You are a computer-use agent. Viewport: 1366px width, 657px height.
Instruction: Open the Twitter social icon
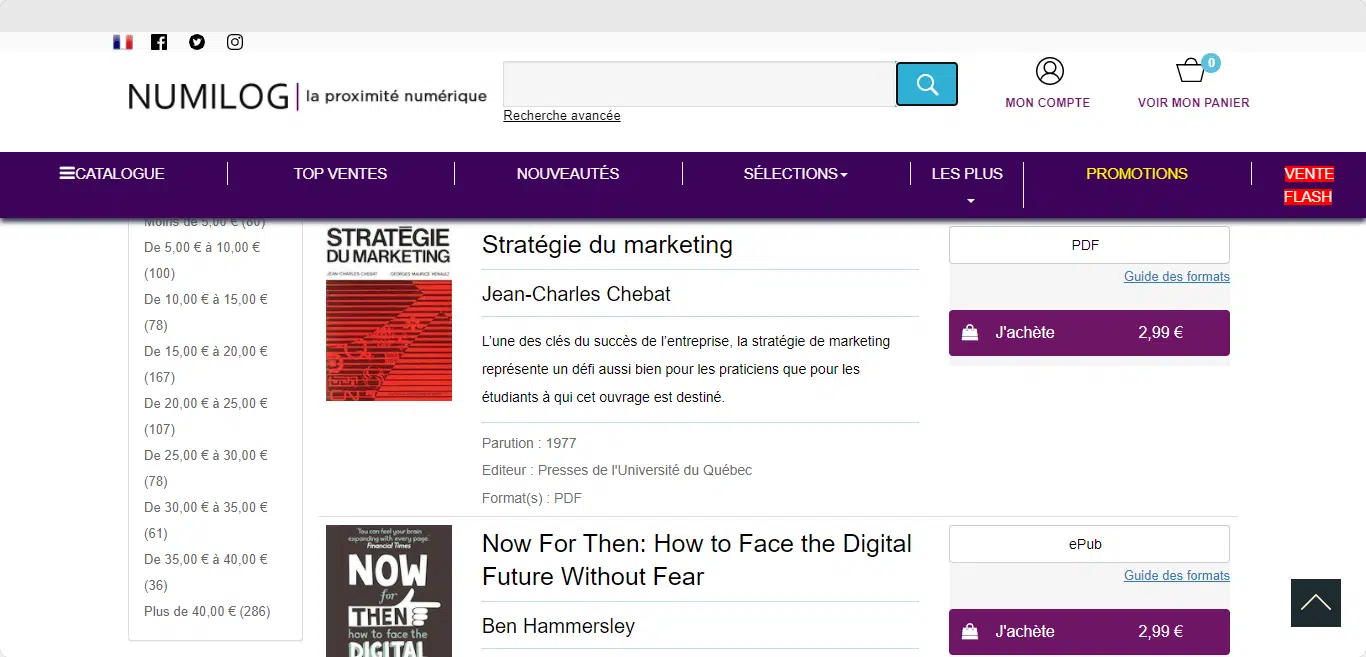click(x=197, y=42)
